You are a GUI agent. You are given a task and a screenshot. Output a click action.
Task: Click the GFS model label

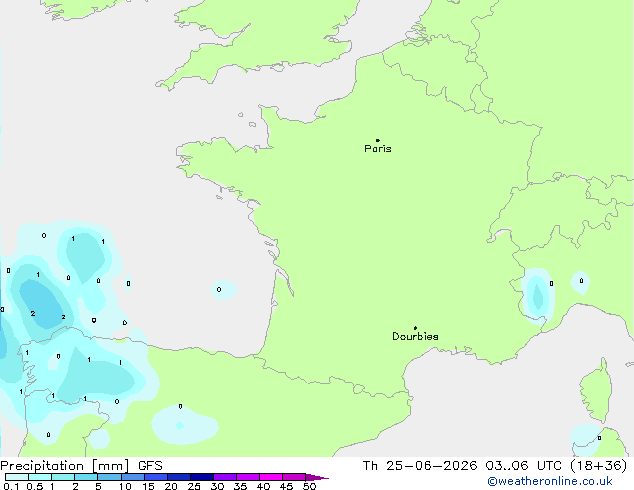pos(150,466)
